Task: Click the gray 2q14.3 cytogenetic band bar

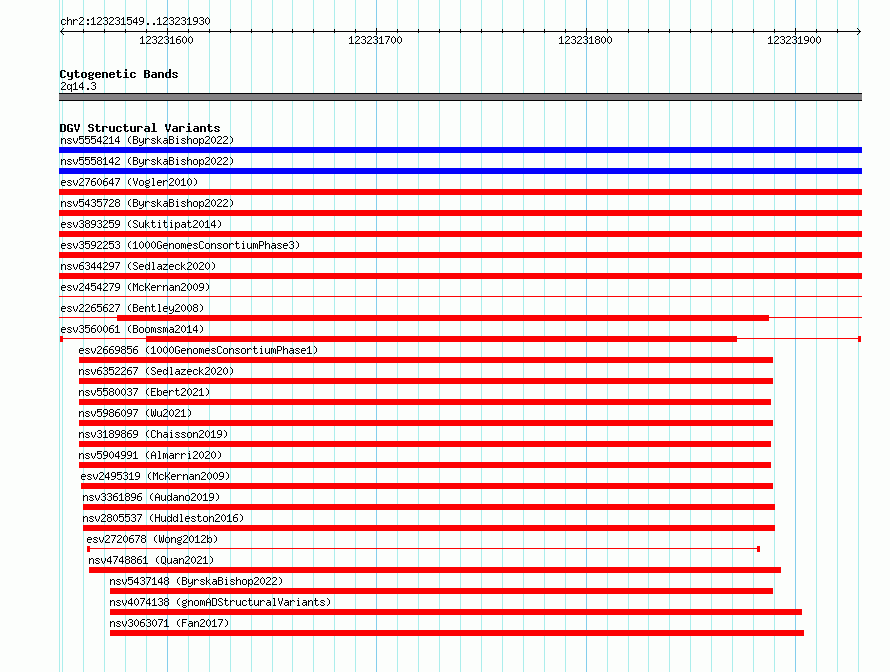Action: (x=460, y=97)
